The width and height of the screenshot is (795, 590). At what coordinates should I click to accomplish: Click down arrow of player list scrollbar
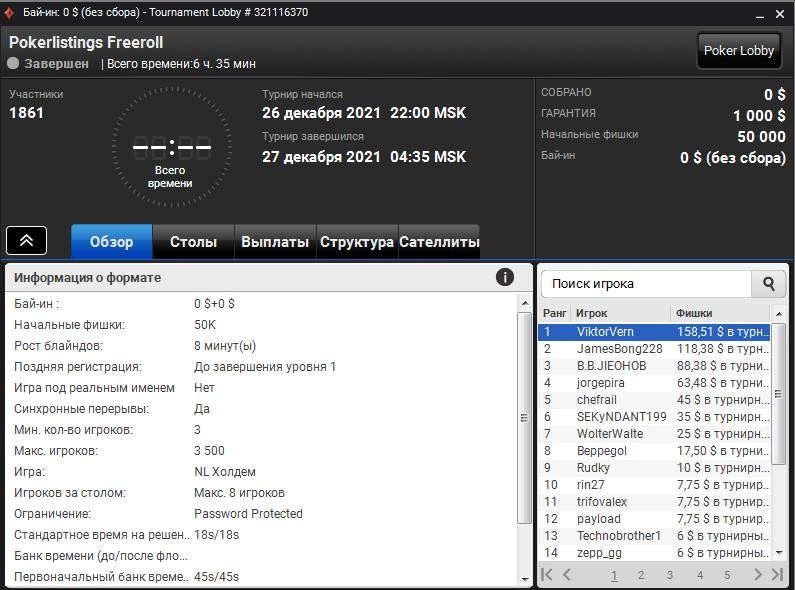coord(779,552)
